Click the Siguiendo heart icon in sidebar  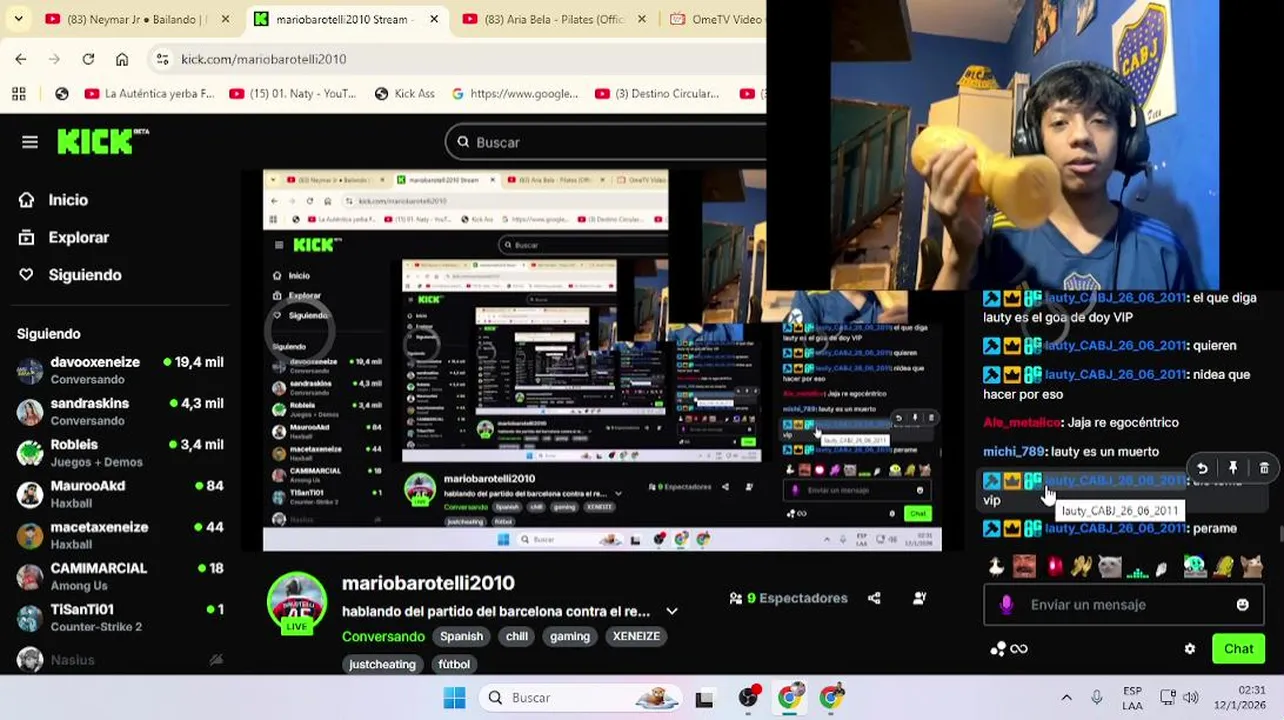point(27,274)
